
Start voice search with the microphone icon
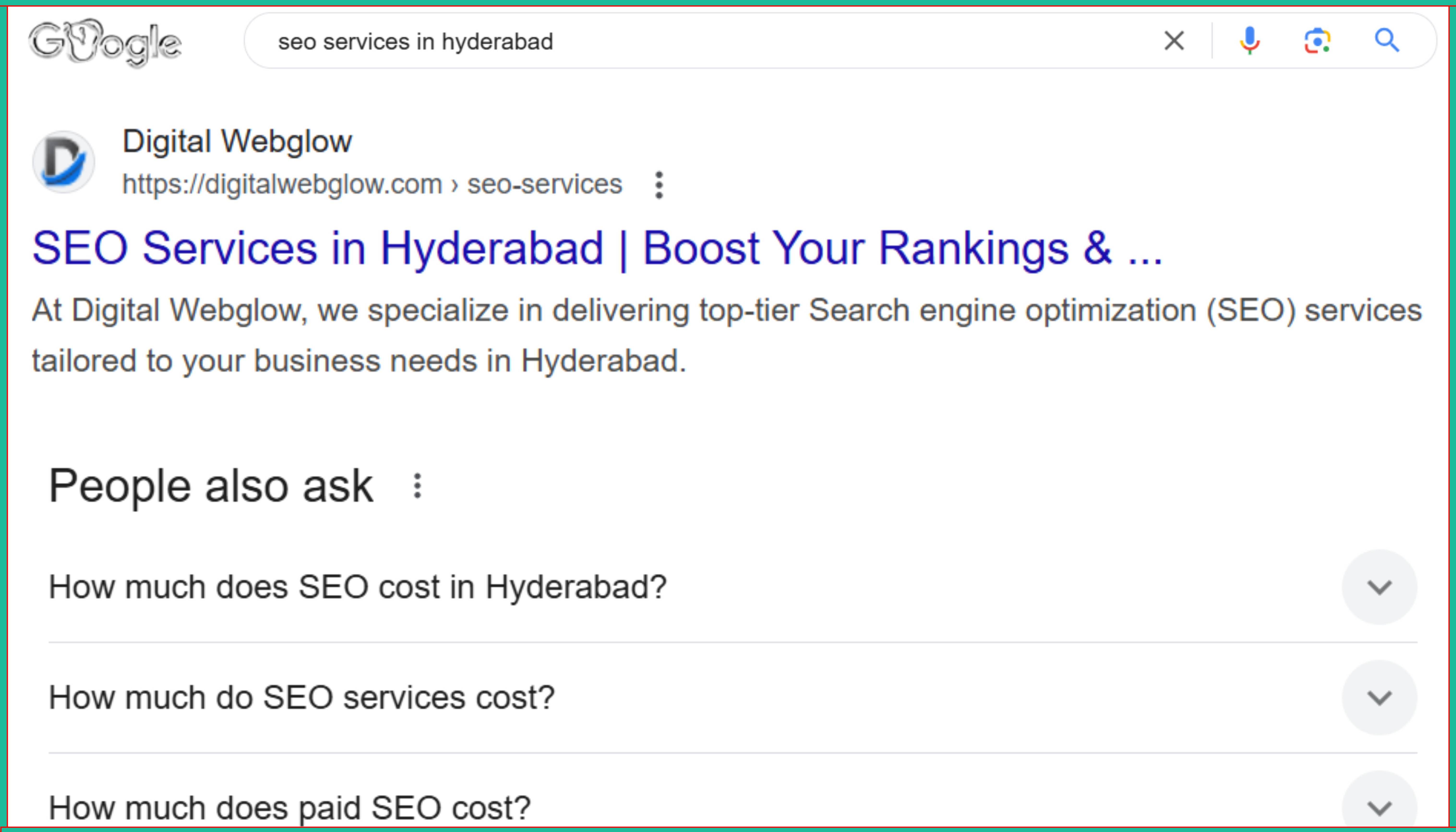1250,41
